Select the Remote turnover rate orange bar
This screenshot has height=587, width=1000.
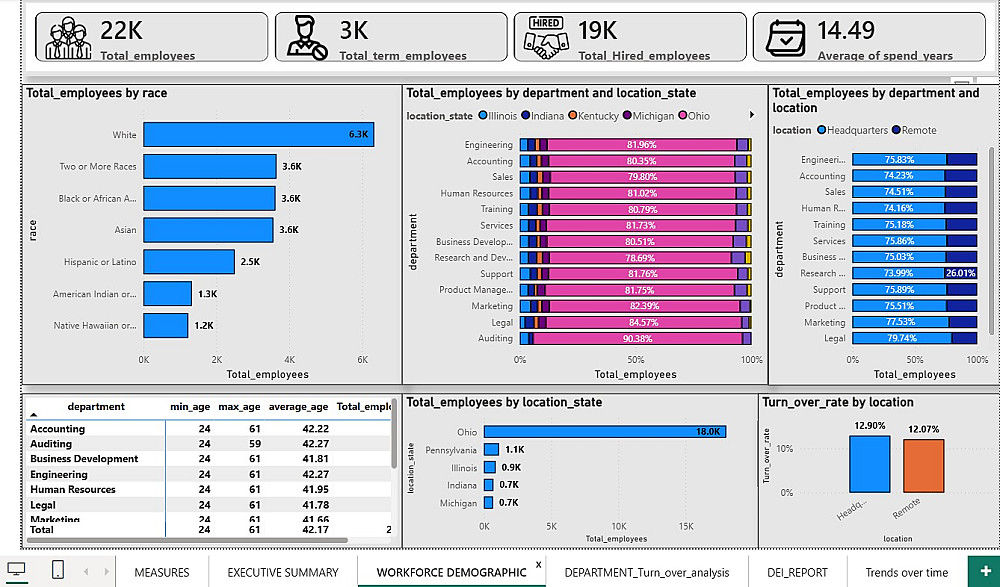tap(923, 466)
